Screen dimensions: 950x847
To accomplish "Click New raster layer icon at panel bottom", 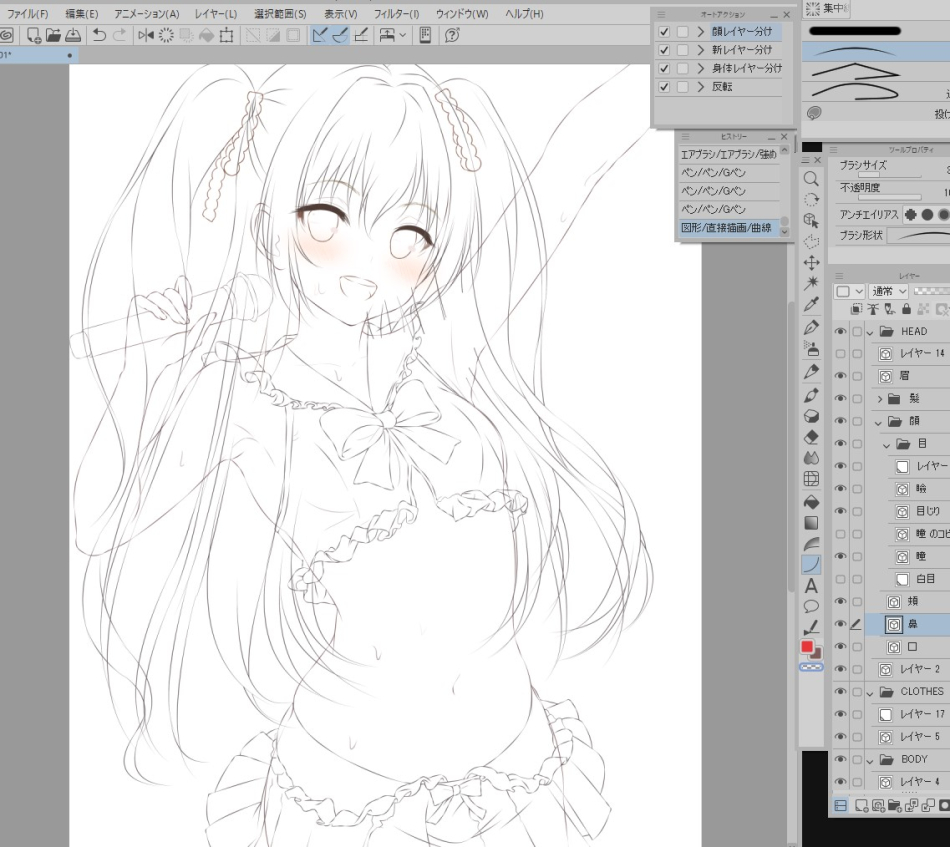I will click(x=860, y=806).
